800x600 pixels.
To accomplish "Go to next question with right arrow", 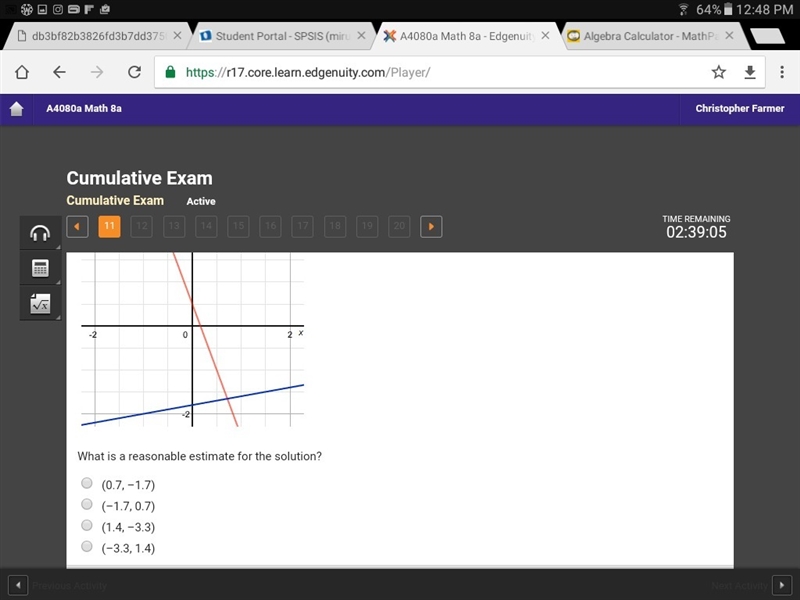I will [x=431, y=227].
